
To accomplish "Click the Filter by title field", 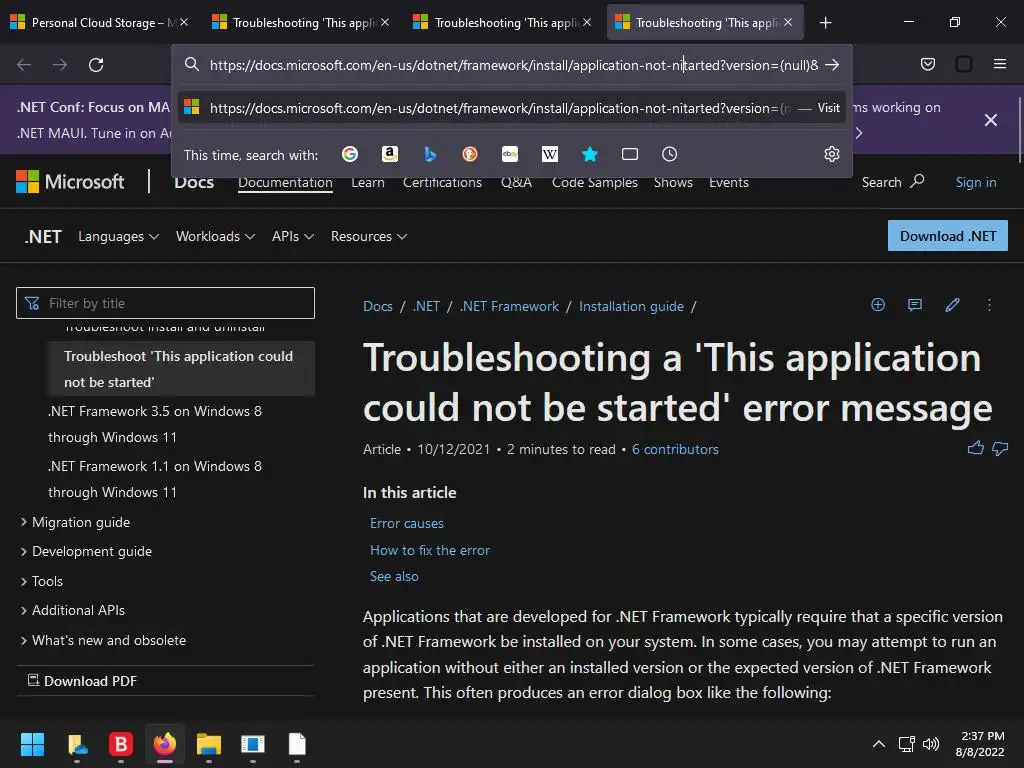I will click(x=165, y=303).
